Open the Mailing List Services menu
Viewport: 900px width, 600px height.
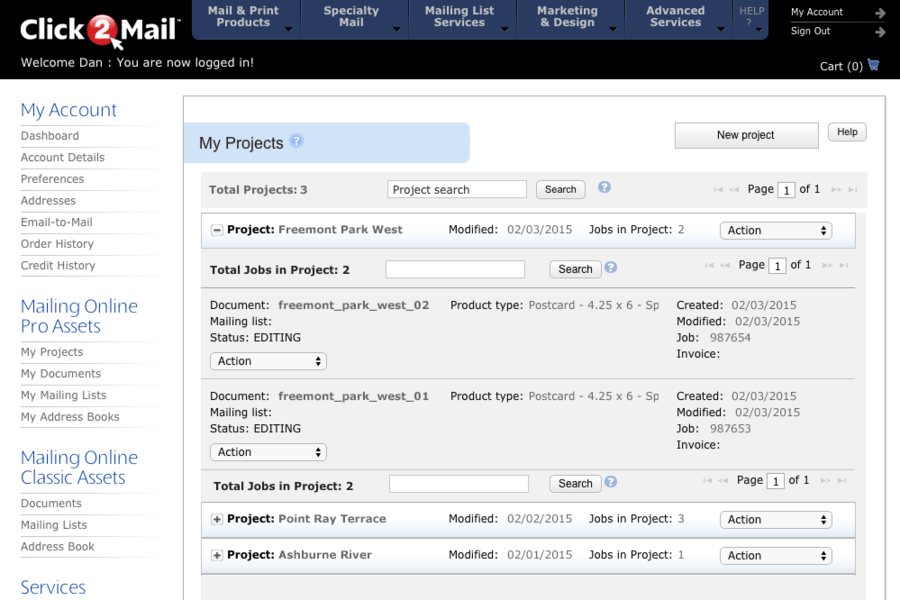click(459, 19)
